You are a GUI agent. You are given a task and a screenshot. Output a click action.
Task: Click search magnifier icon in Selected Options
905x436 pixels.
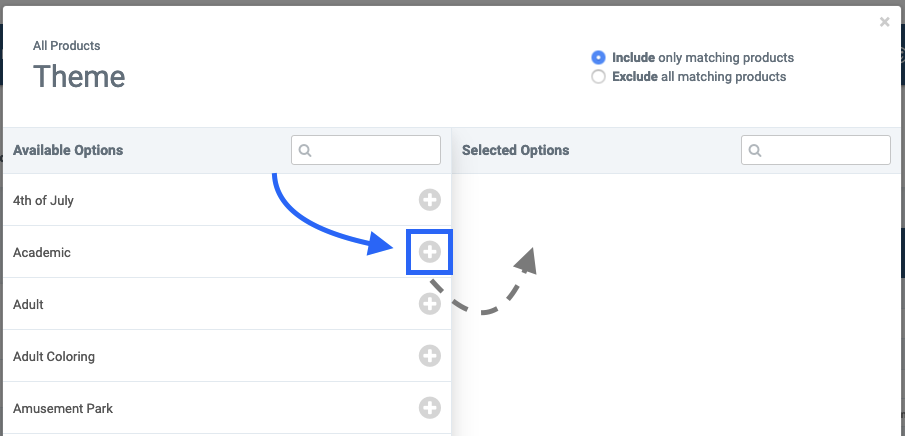click(x=755, y=151)
